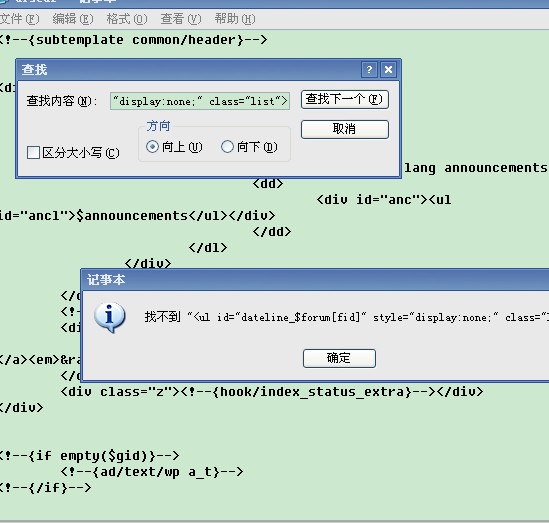This screenshot has width=549, height=523.
Task: Click into the 查找内容 search text field
Action: pos(200,101)
